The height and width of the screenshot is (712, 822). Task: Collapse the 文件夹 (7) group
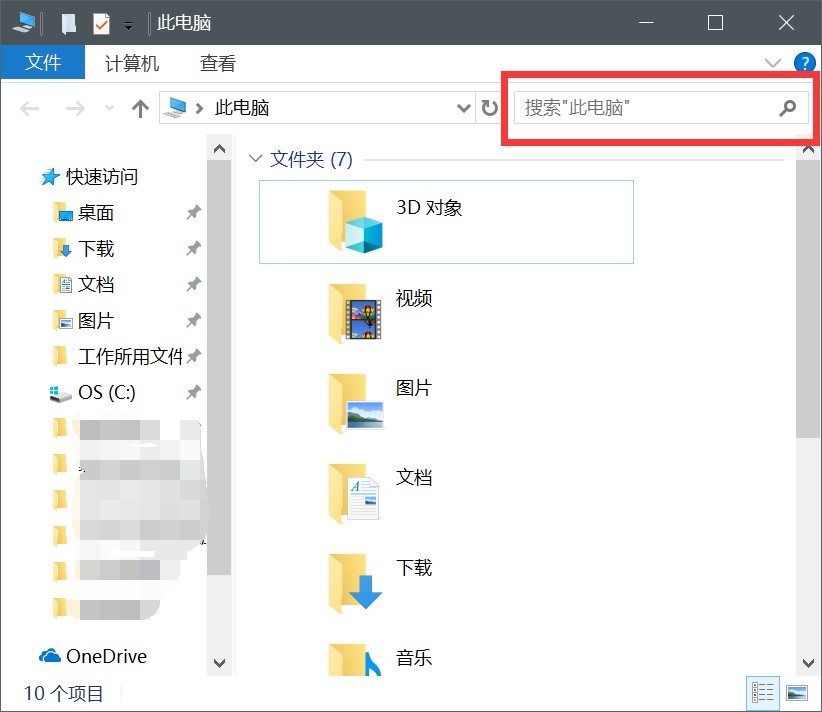(256, 159)
